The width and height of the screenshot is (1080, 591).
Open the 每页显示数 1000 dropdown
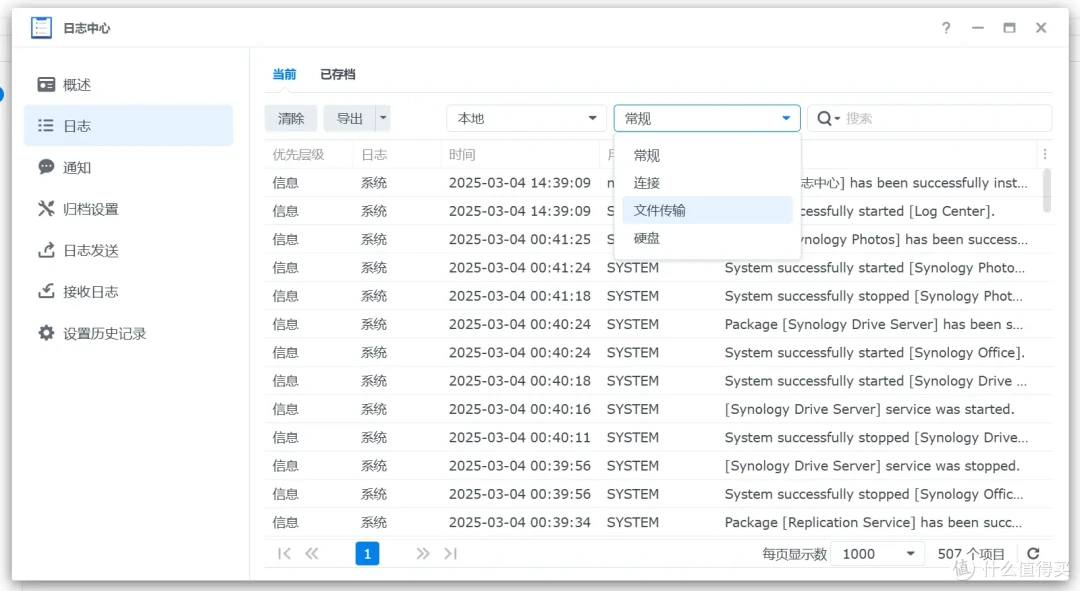tap(878, 554)
